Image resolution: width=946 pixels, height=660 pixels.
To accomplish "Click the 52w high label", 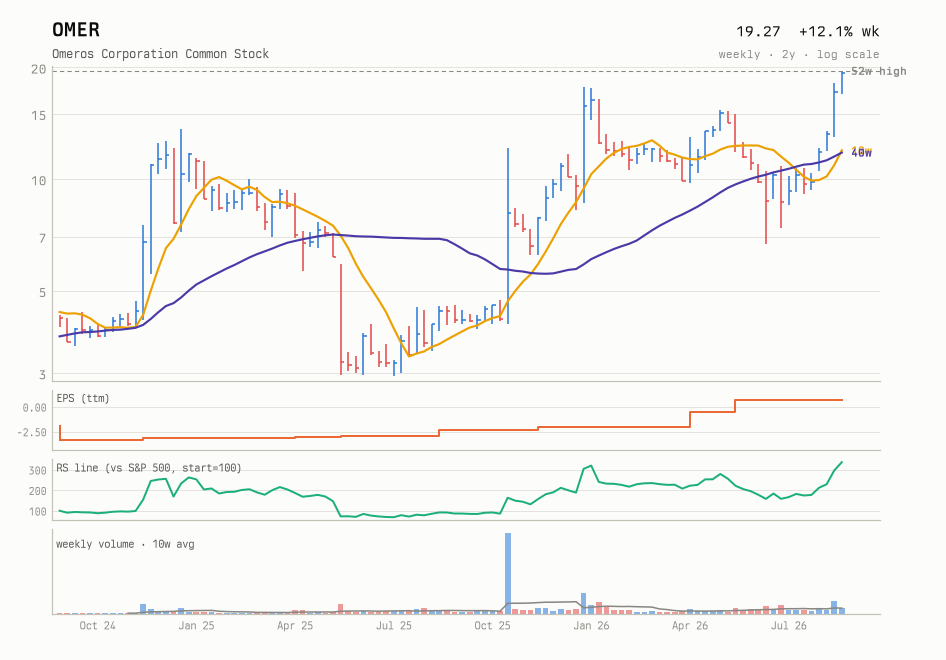I will click(x=878, y=71).
